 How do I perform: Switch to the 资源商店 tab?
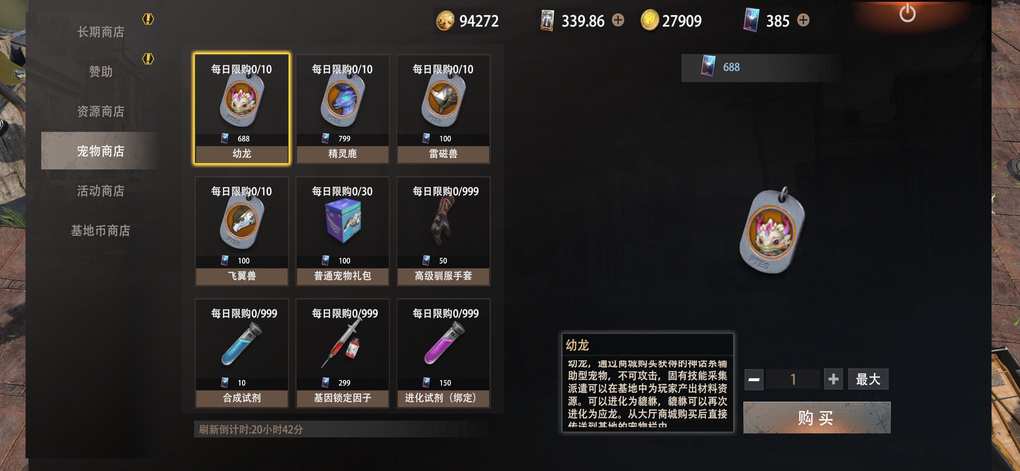click(x=100, y=111)
